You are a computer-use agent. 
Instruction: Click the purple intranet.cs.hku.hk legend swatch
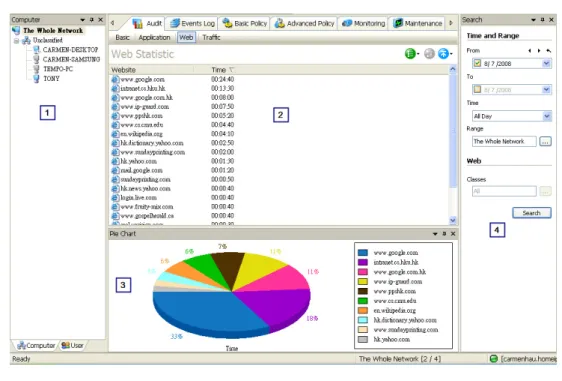[363, 262]
